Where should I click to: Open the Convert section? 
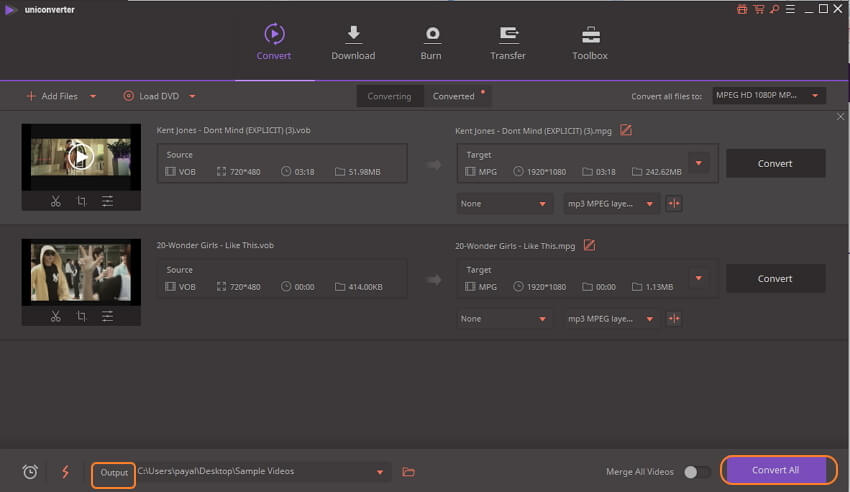274,42
